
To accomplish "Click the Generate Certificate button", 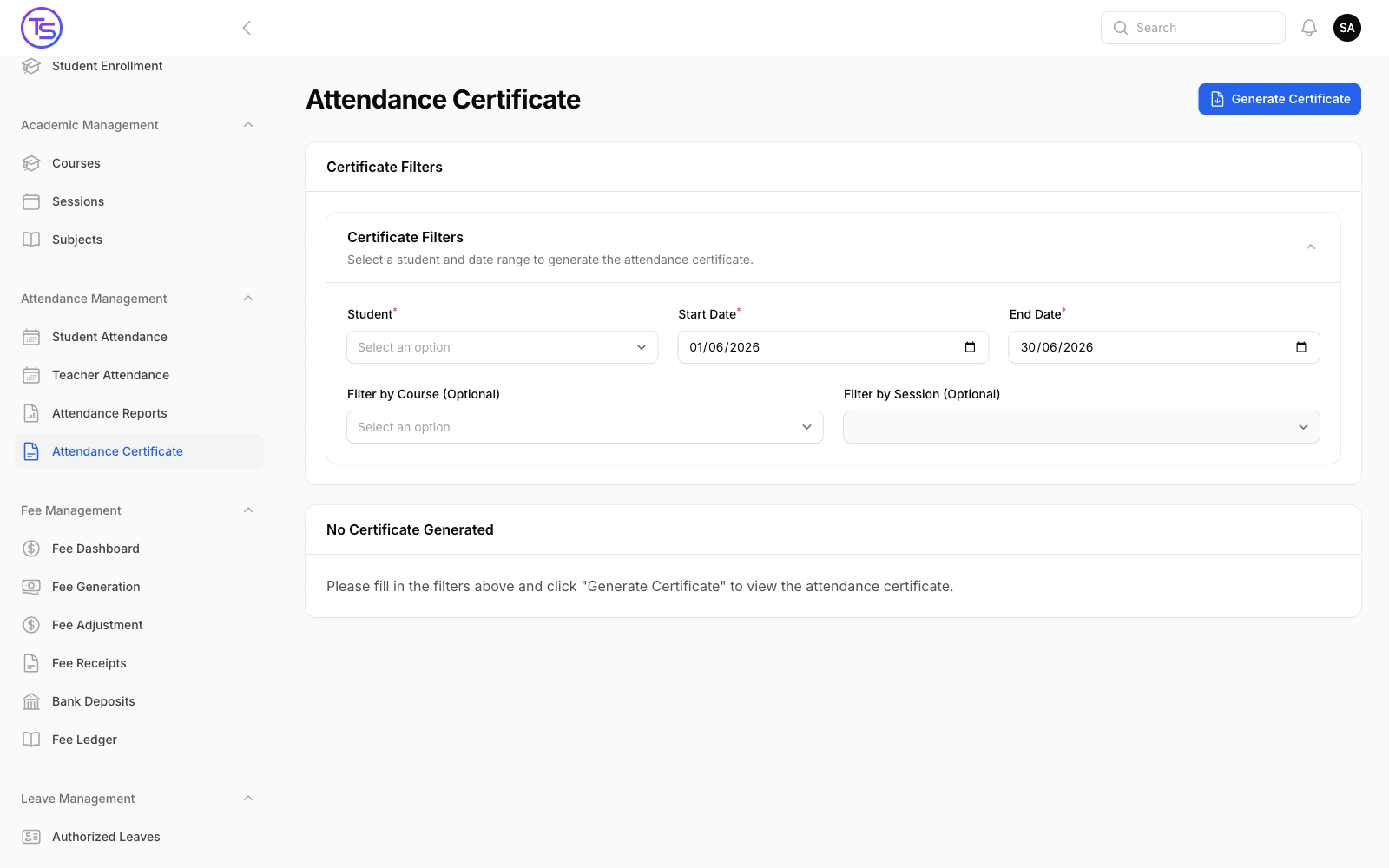I will tap(1280, 99).
